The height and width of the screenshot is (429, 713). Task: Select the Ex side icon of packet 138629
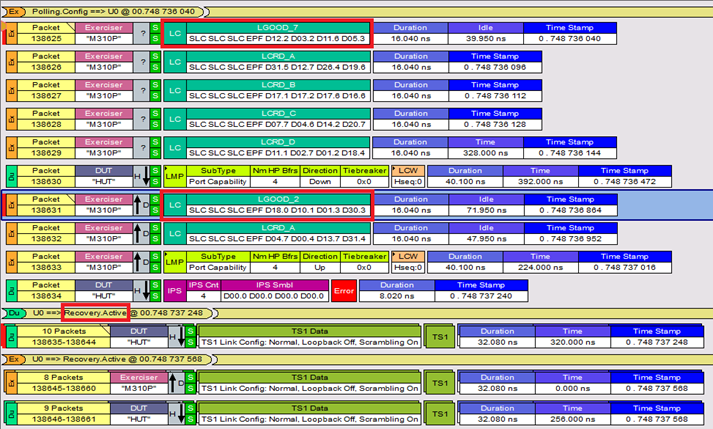(11, 148)
